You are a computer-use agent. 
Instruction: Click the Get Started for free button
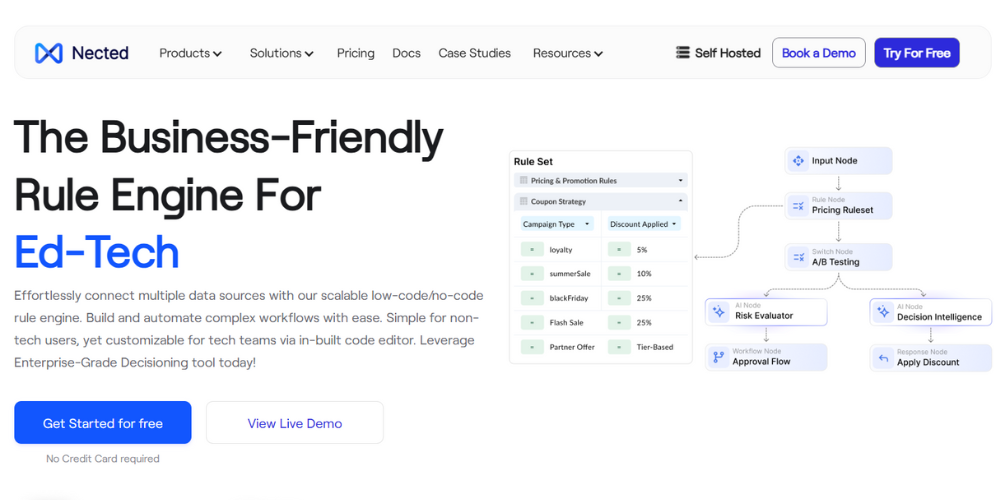pyautogui.click(x=102, y=423)
